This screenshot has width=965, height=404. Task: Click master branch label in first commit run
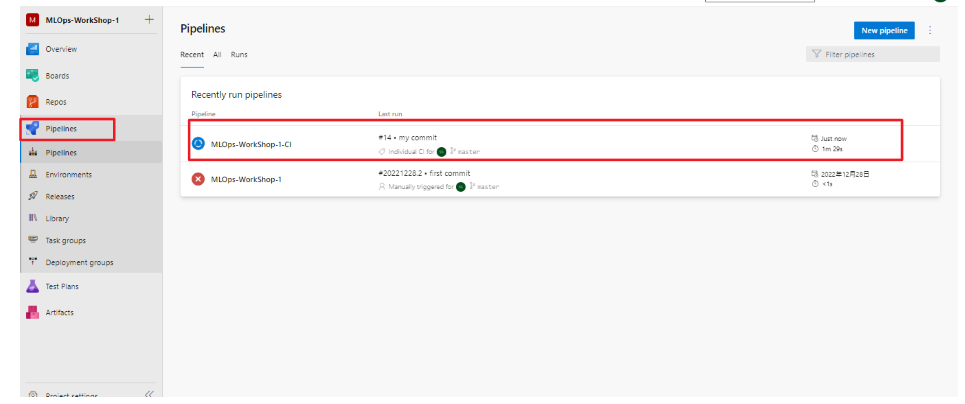coord(487,187)
